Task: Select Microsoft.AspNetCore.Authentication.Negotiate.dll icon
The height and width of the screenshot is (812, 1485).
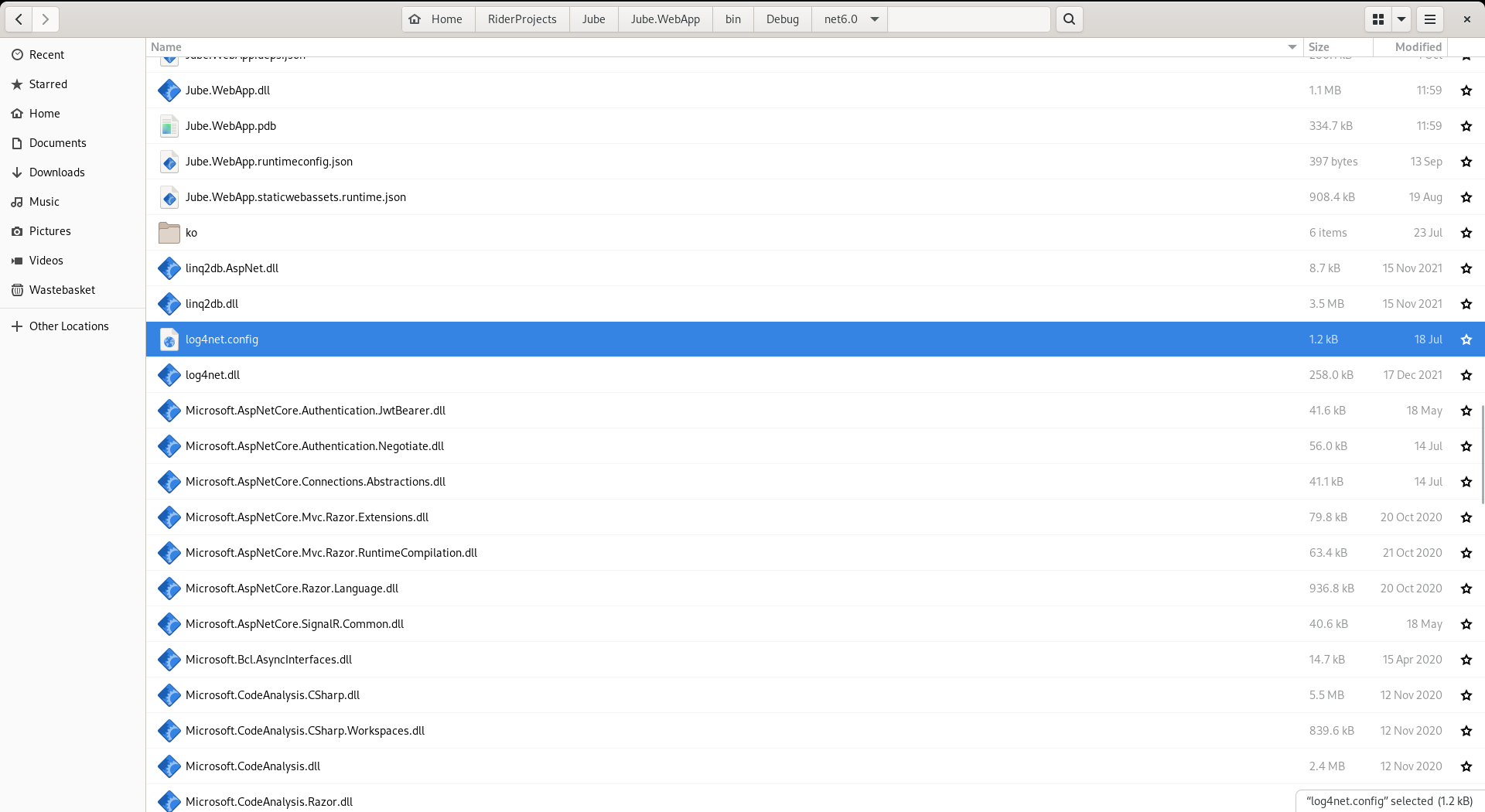Action: tap(169, 446)
